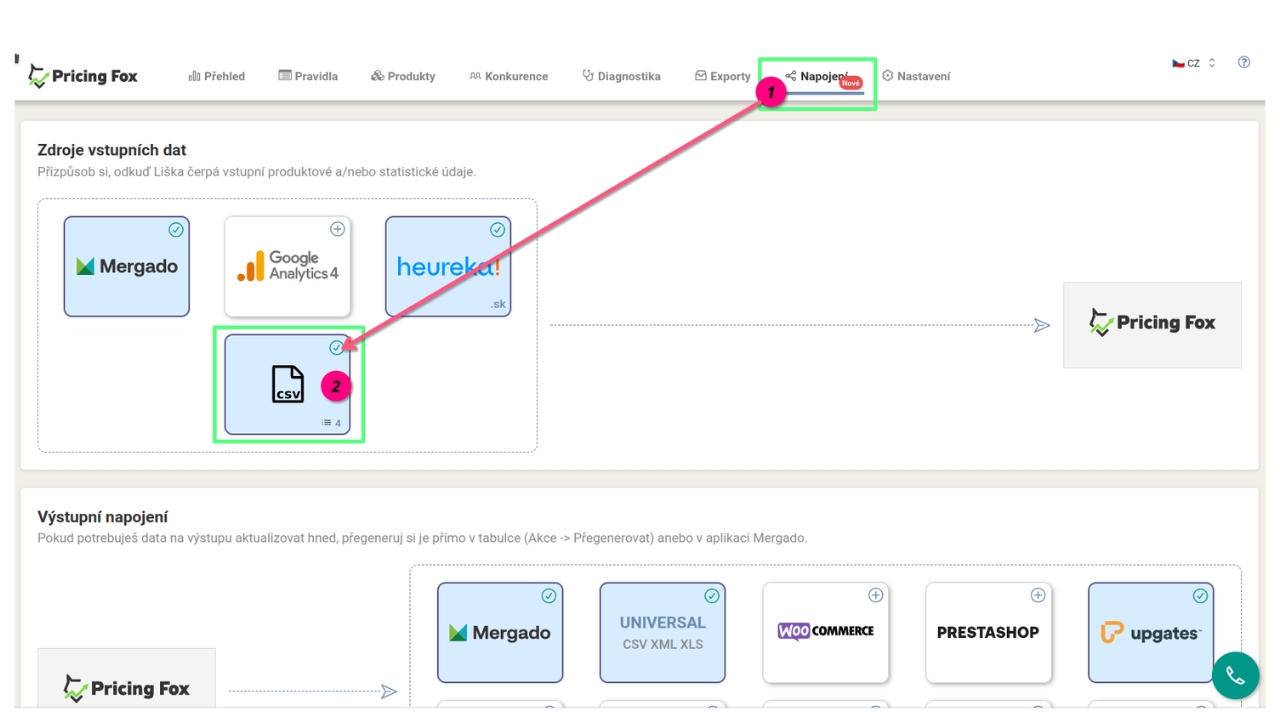
Task: Enable Google Analytics 4 via plus icon
Action: (x=337, y=230)
